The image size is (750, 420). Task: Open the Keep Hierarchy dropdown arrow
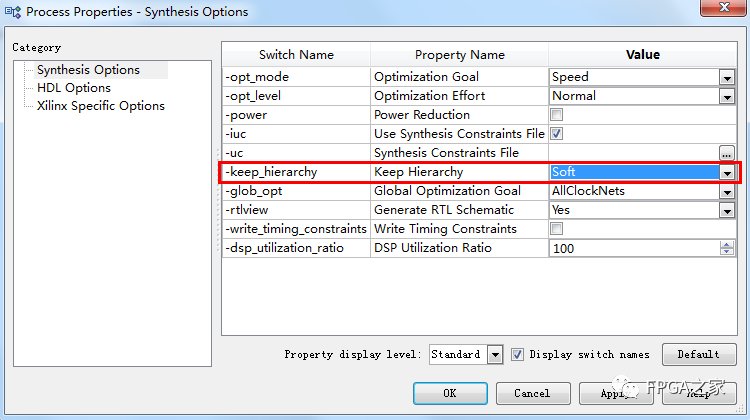coord(727,172)
